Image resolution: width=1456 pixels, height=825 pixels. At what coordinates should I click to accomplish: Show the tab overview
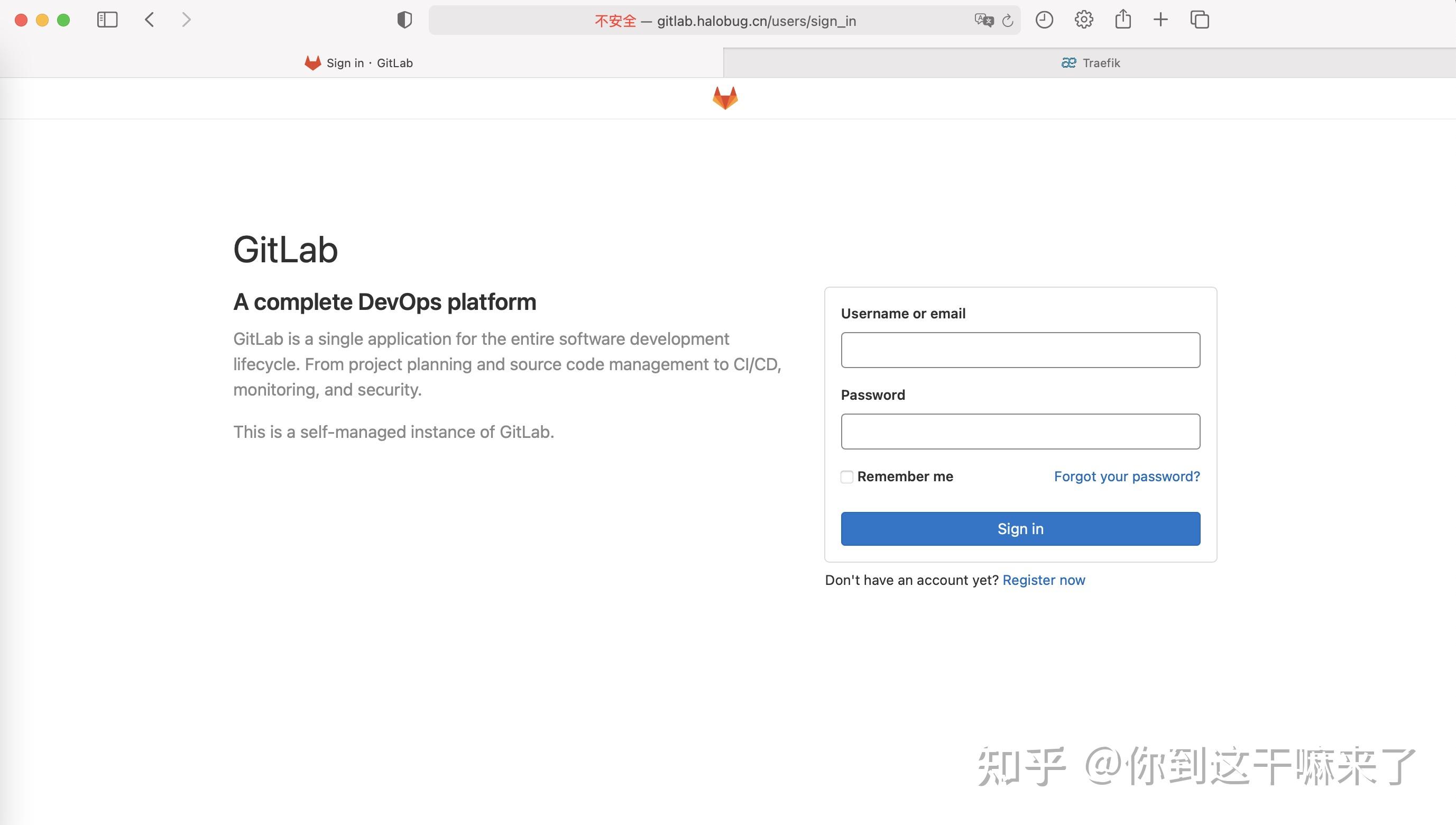(1200, 19)
